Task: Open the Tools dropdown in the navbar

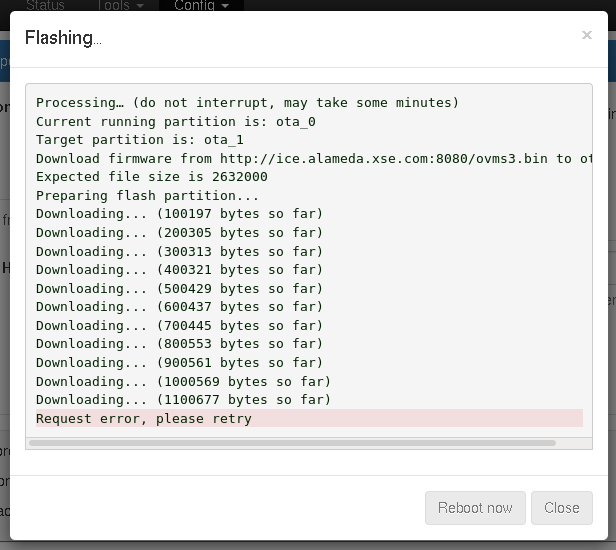Action: 121,5
